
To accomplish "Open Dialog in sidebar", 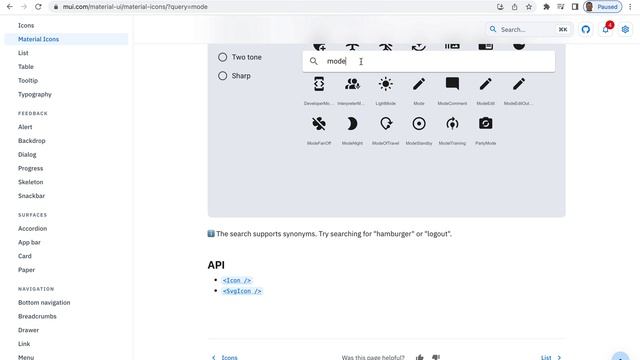I will coord(27,155).
